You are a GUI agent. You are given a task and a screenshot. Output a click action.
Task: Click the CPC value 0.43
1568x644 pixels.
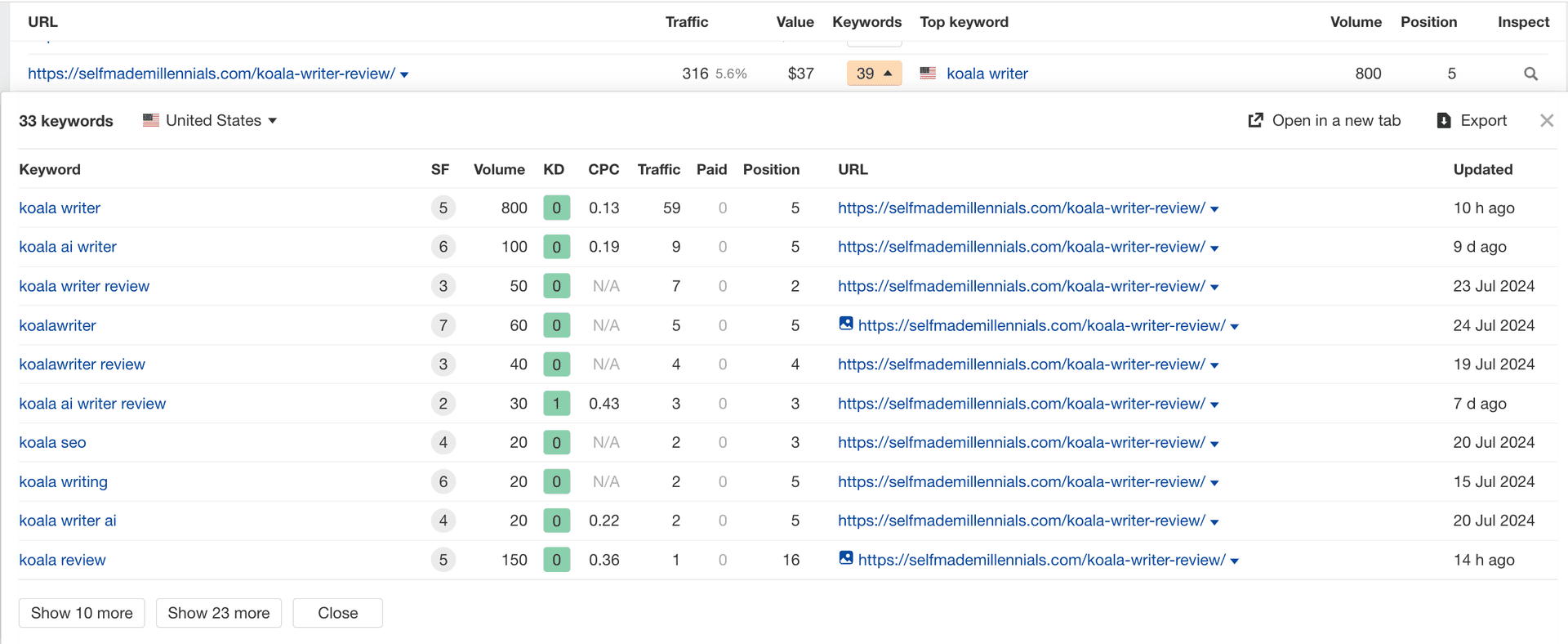click(x=604, y=404)
